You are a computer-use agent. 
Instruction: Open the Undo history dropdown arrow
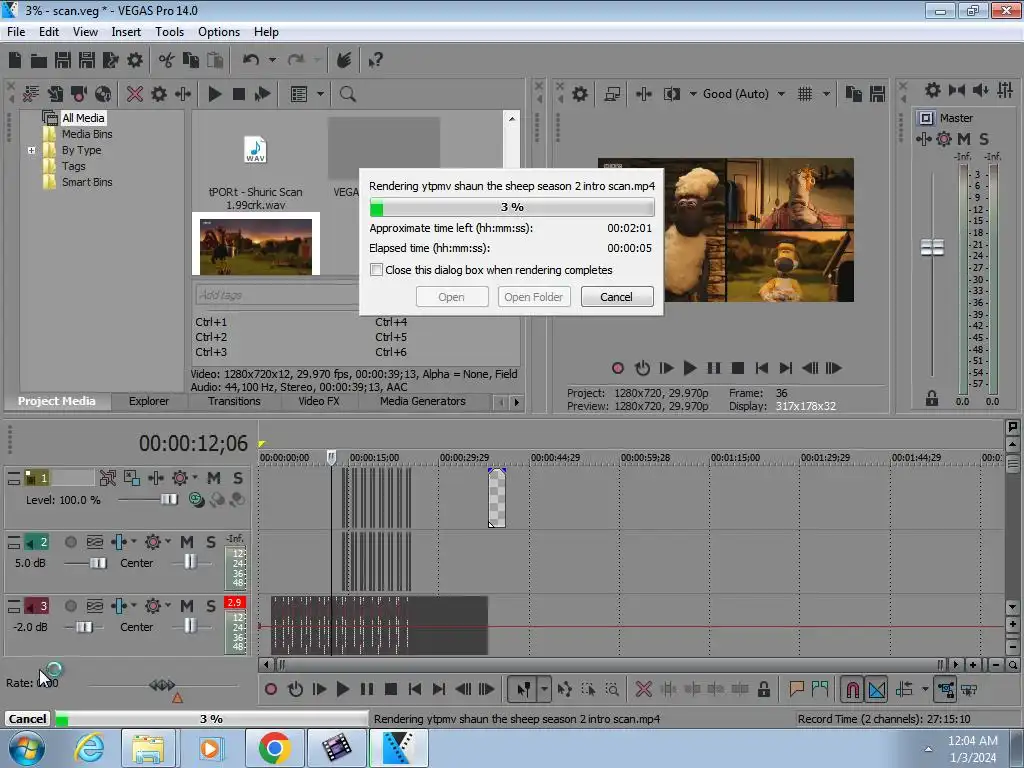[272, 60]
